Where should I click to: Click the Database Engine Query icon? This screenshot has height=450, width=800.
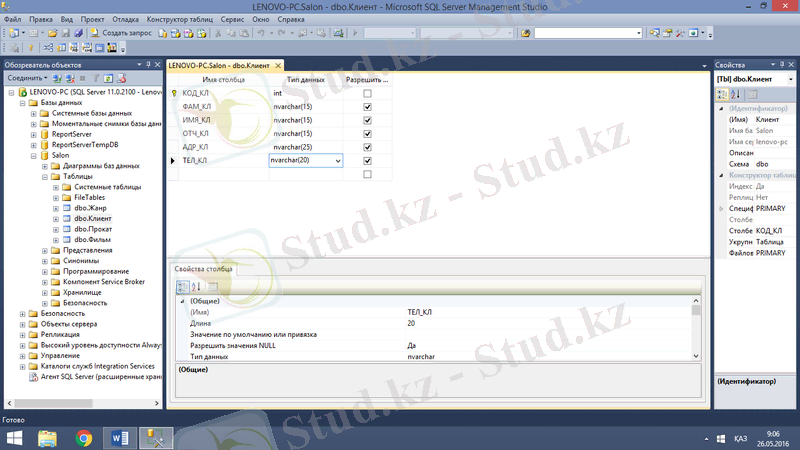point(162,33)
